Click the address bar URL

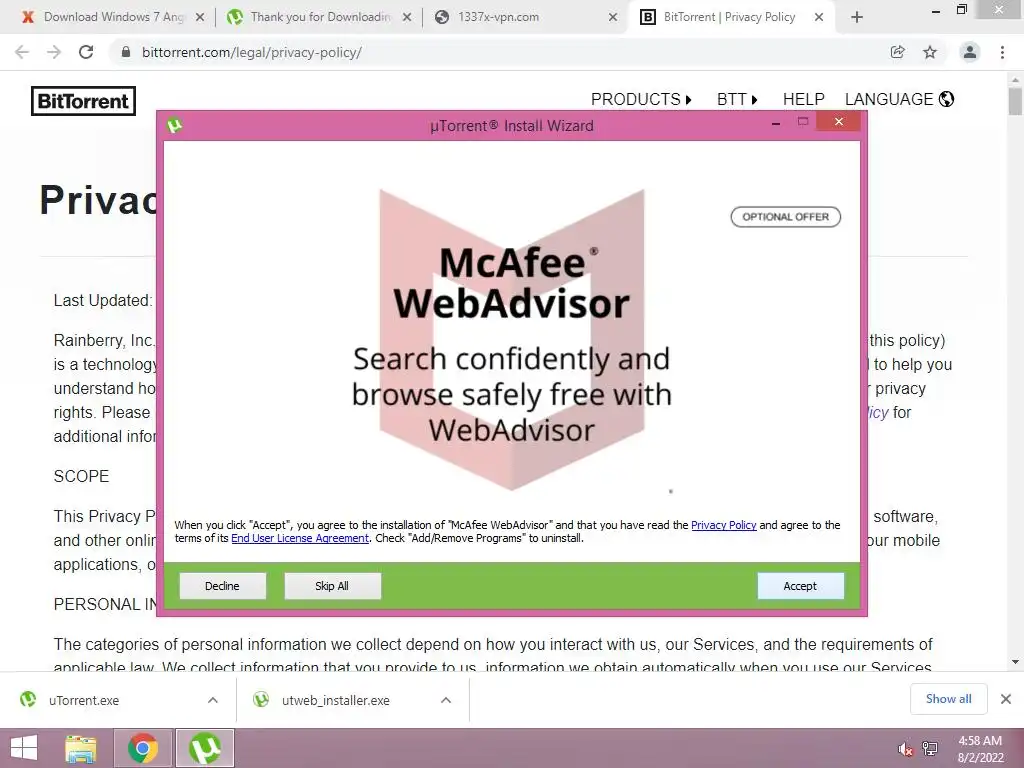tap(252, 52)
